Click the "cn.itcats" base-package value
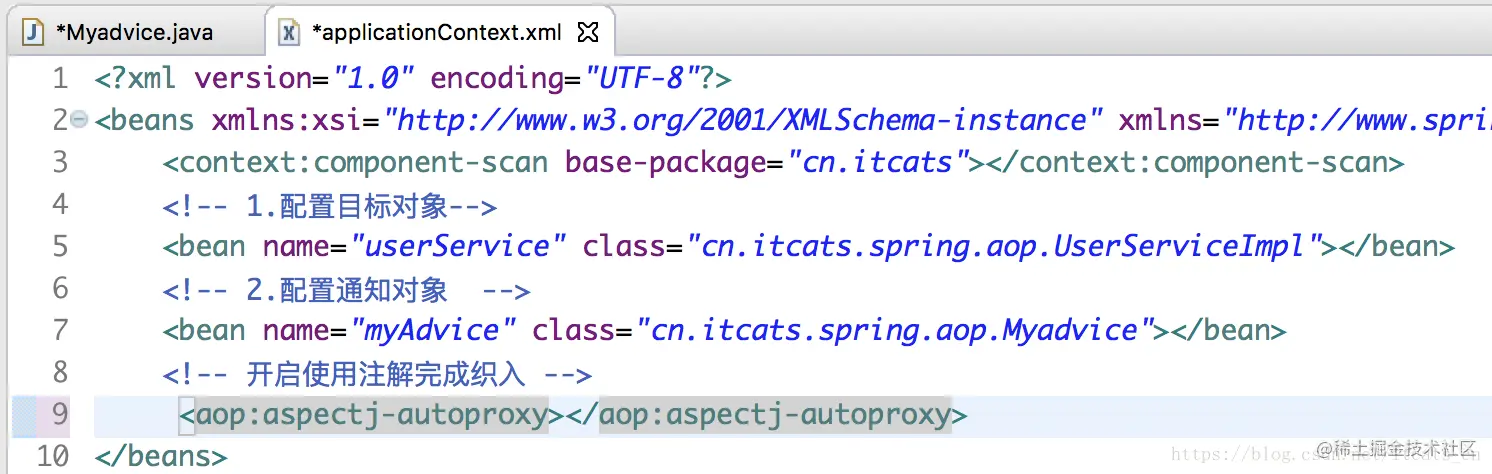 tap(877, 162)
